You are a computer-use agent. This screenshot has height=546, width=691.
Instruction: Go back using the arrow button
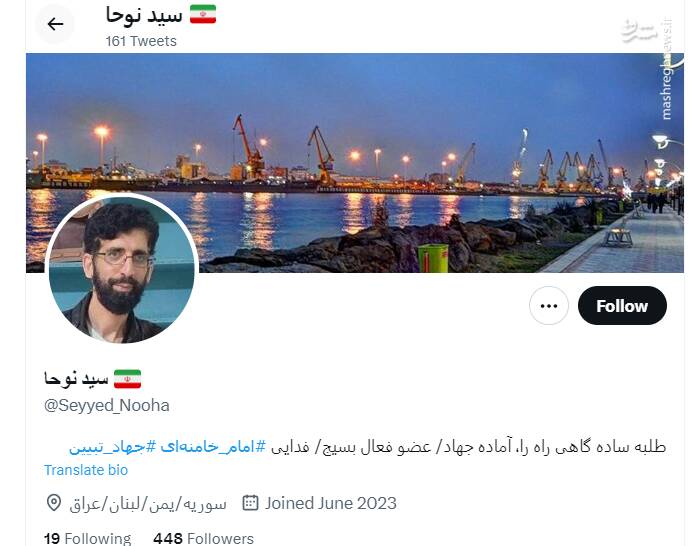(55, 24)
